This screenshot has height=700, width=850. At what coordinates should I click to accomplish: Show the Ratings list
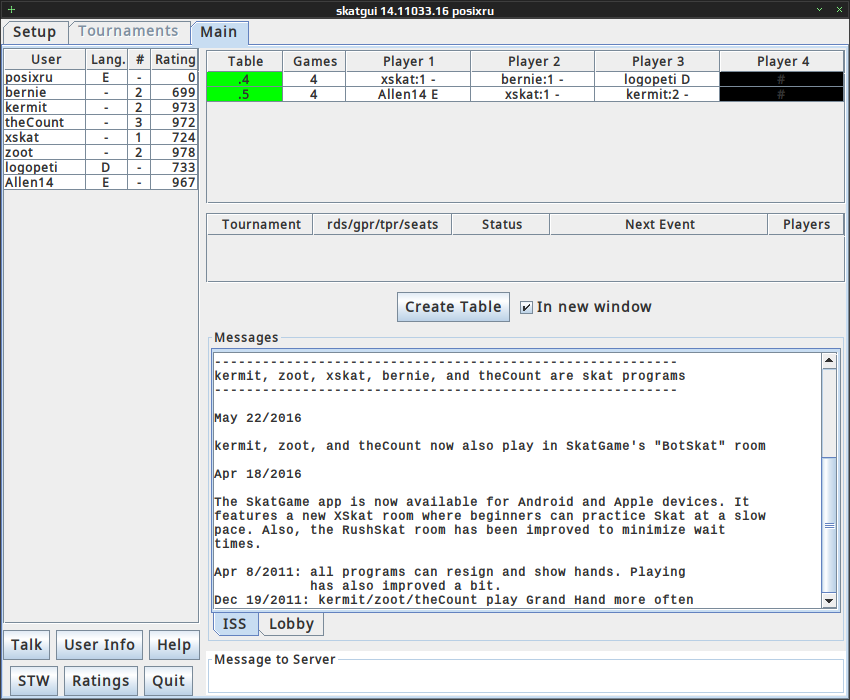click(x=101, y=680)
